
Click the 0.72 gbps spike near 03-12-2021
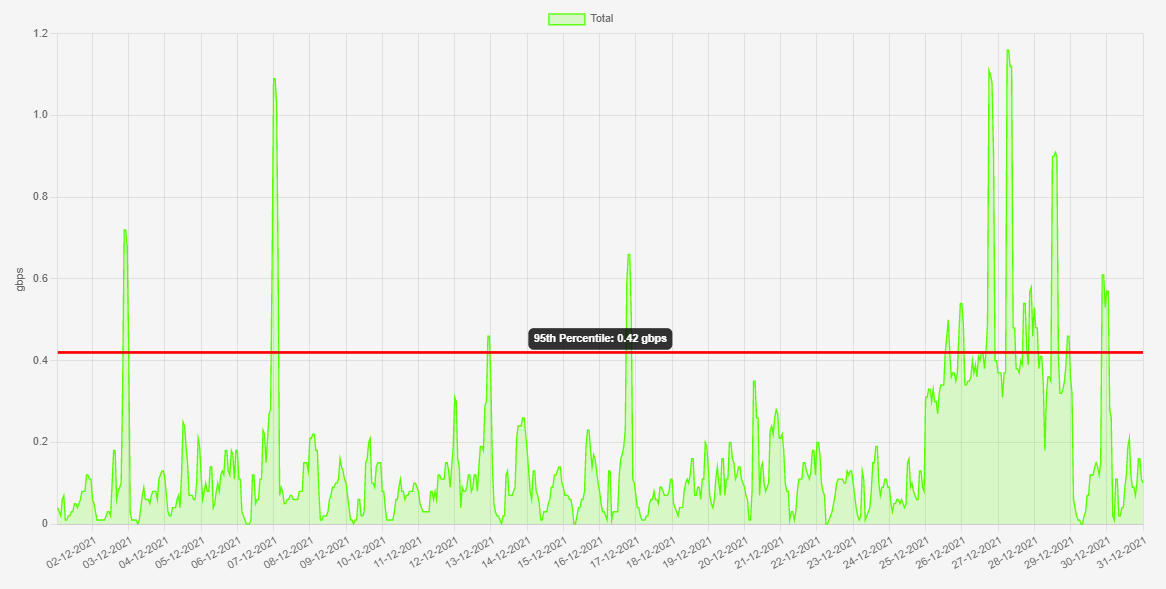click(x=125, y=231)
